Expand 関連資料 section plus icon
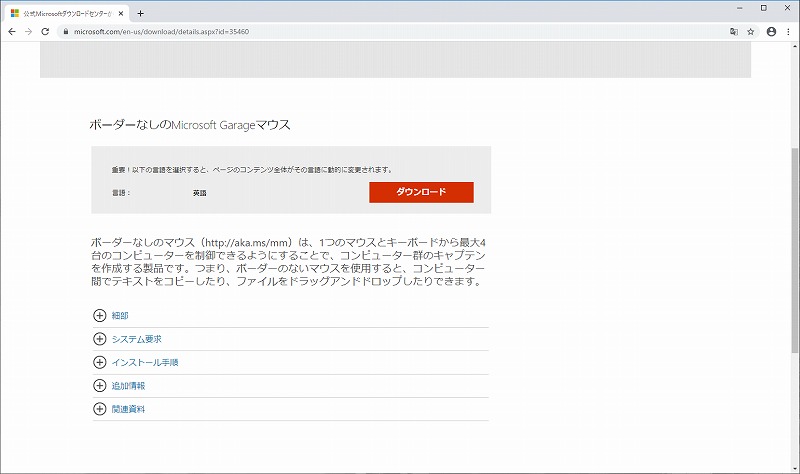800x474 pixels. point(99,409)
